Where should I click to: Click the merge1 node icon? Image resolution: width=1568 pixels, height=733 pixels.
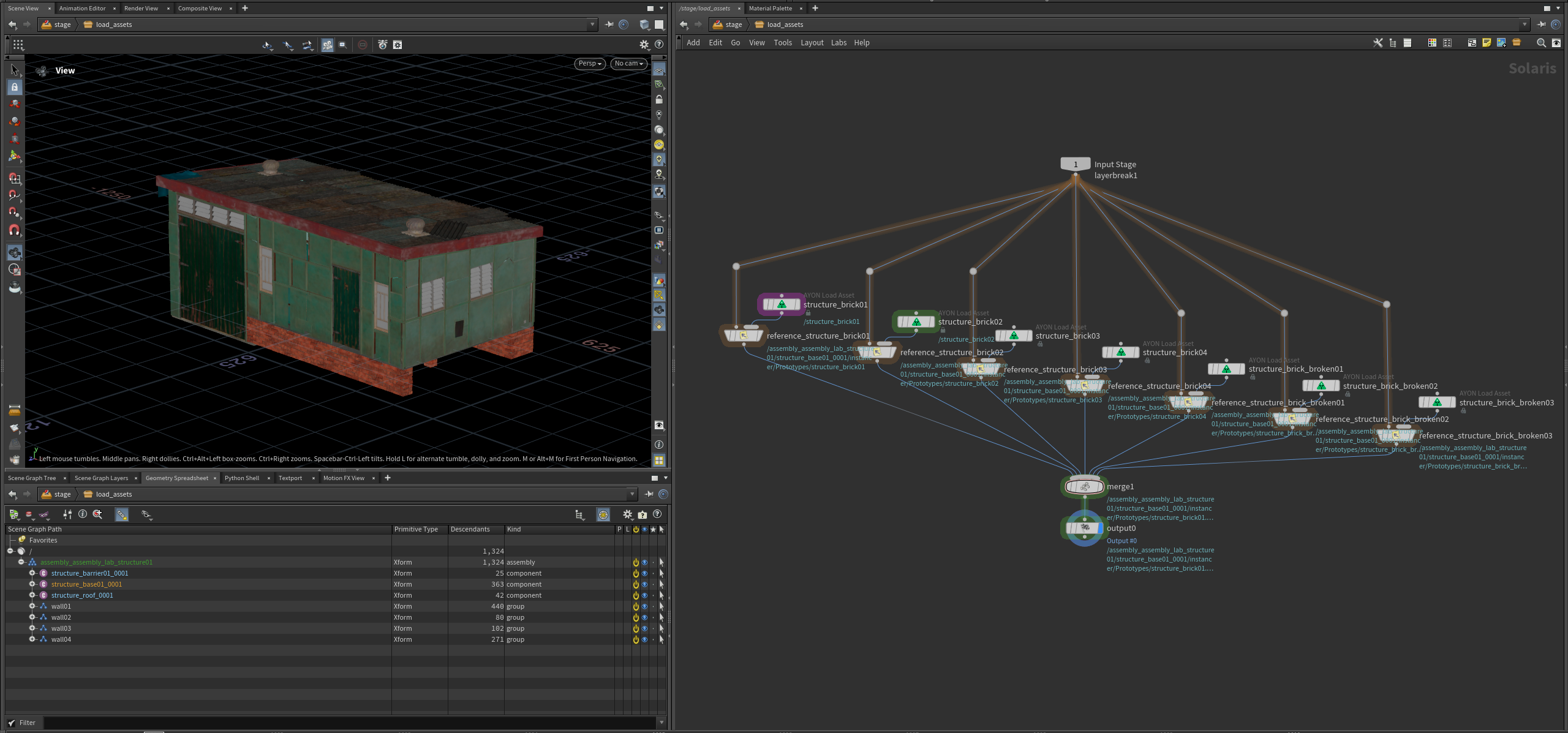point(1084,487)
